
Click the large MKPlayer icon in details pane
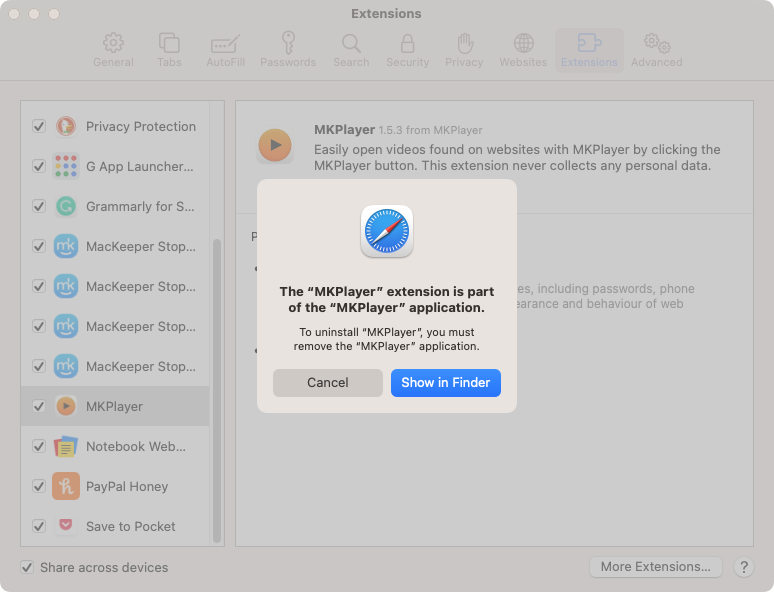[275, 145]
